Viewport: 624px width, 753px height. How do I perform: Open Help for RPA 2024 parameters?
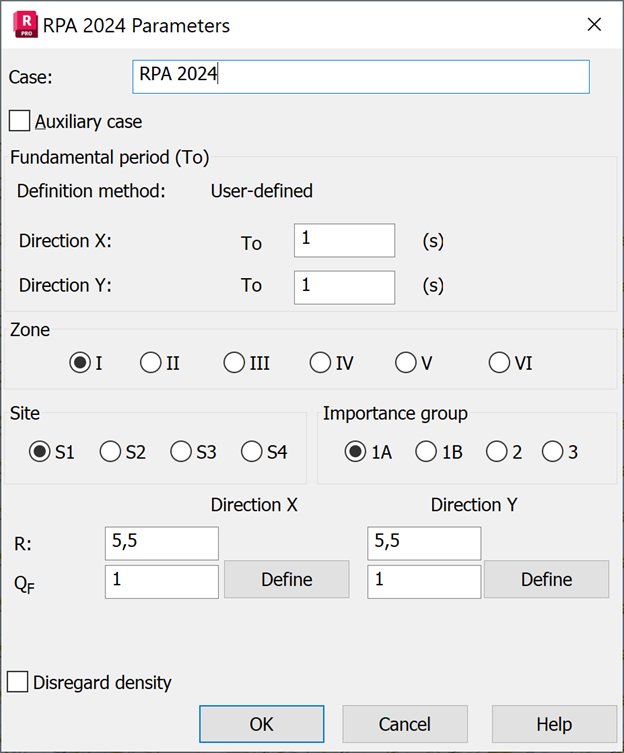[553, 724]
